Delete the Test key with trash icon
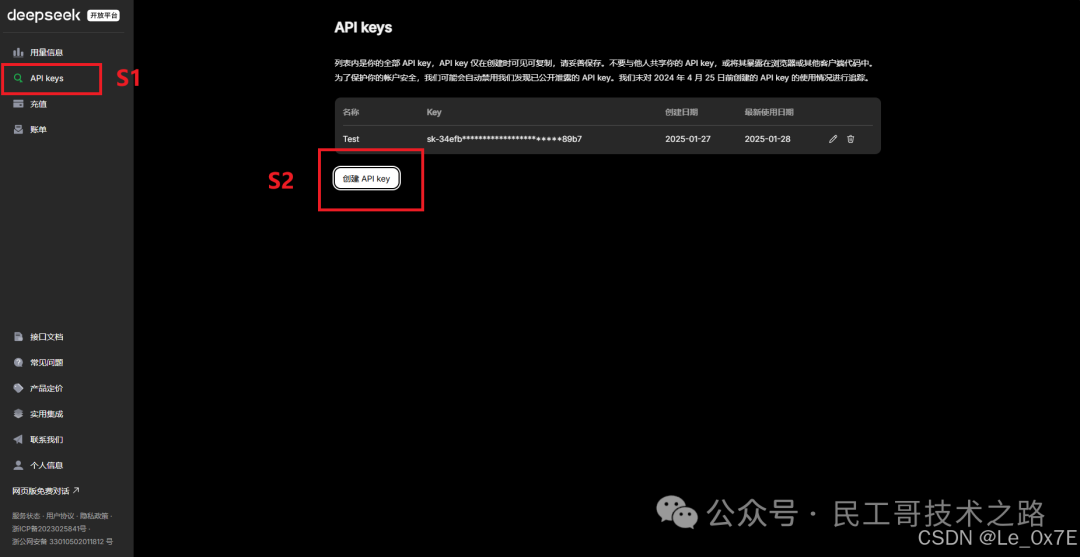 [851, 139]
